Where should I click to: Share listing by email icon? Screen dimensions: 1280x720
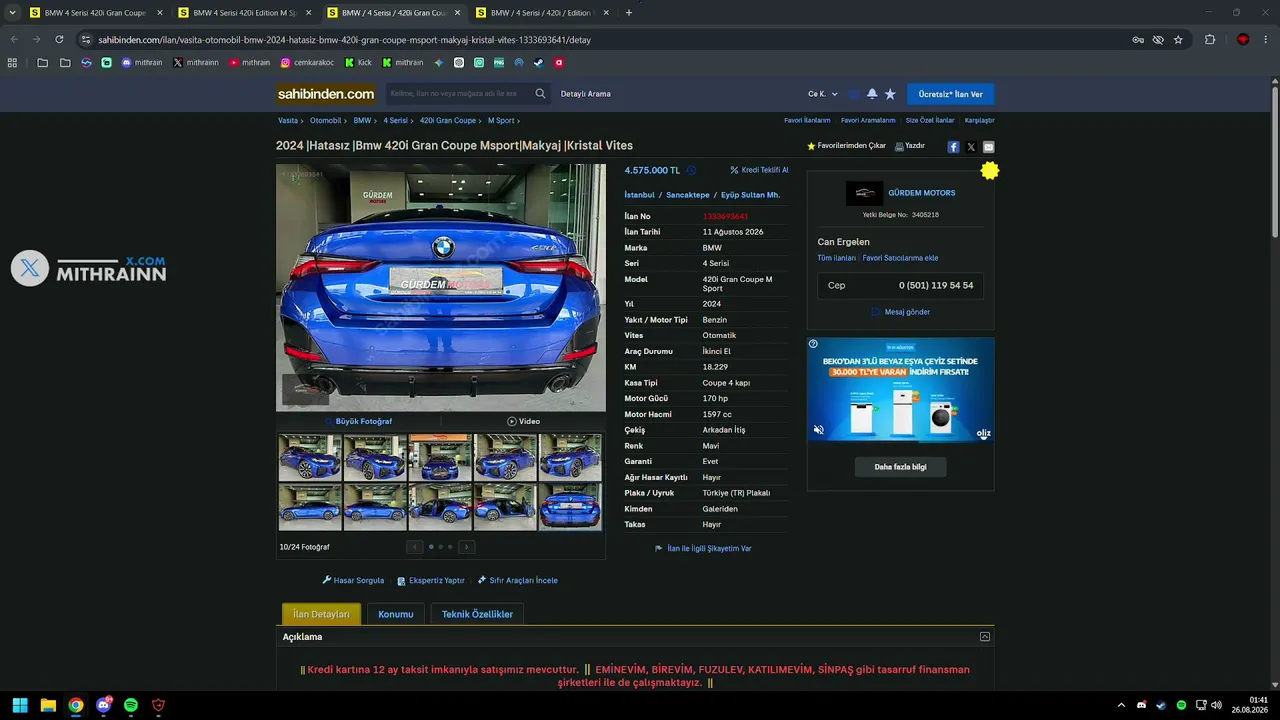pyautogui.click(x=989, y=147)
